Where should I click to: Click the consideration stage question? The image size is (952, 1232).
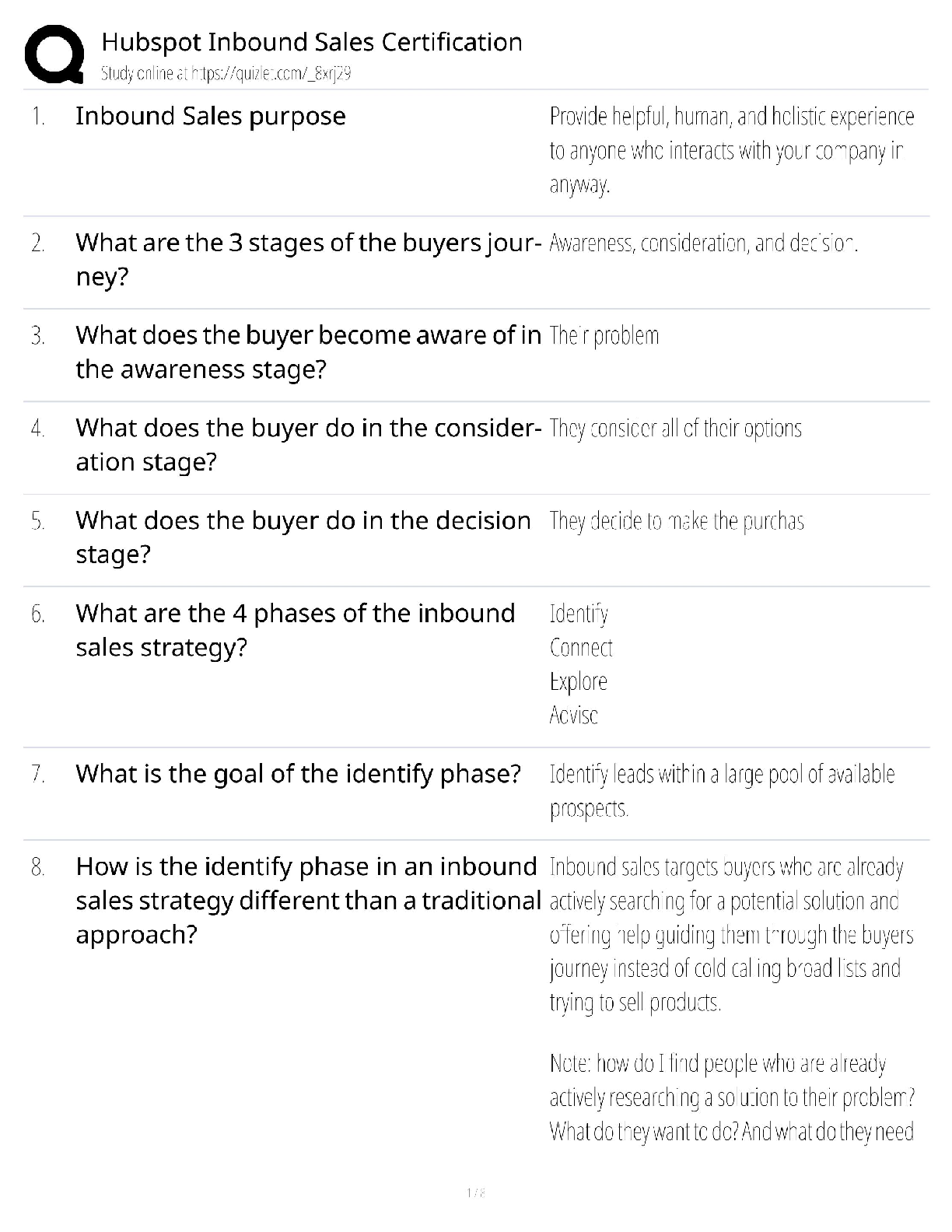(308, 444)
